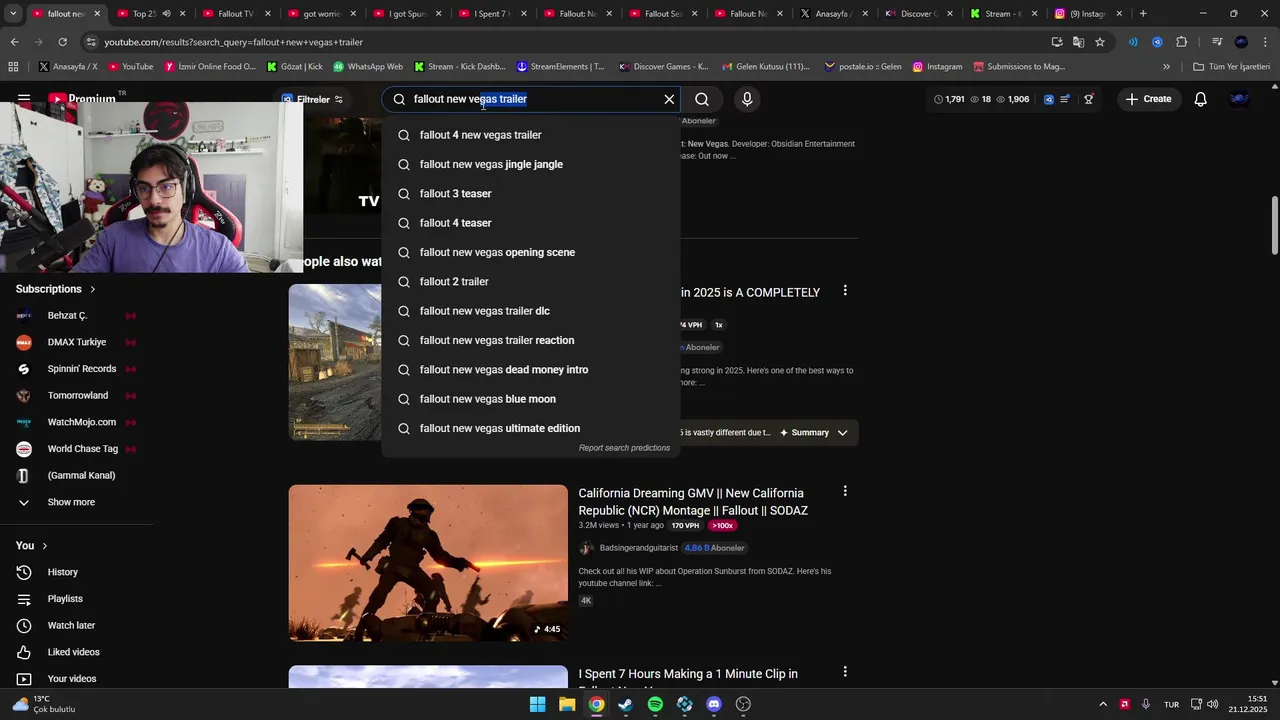Open Spinnin' Records subscription channel
1280x720 pixels.
coord(76,369)
